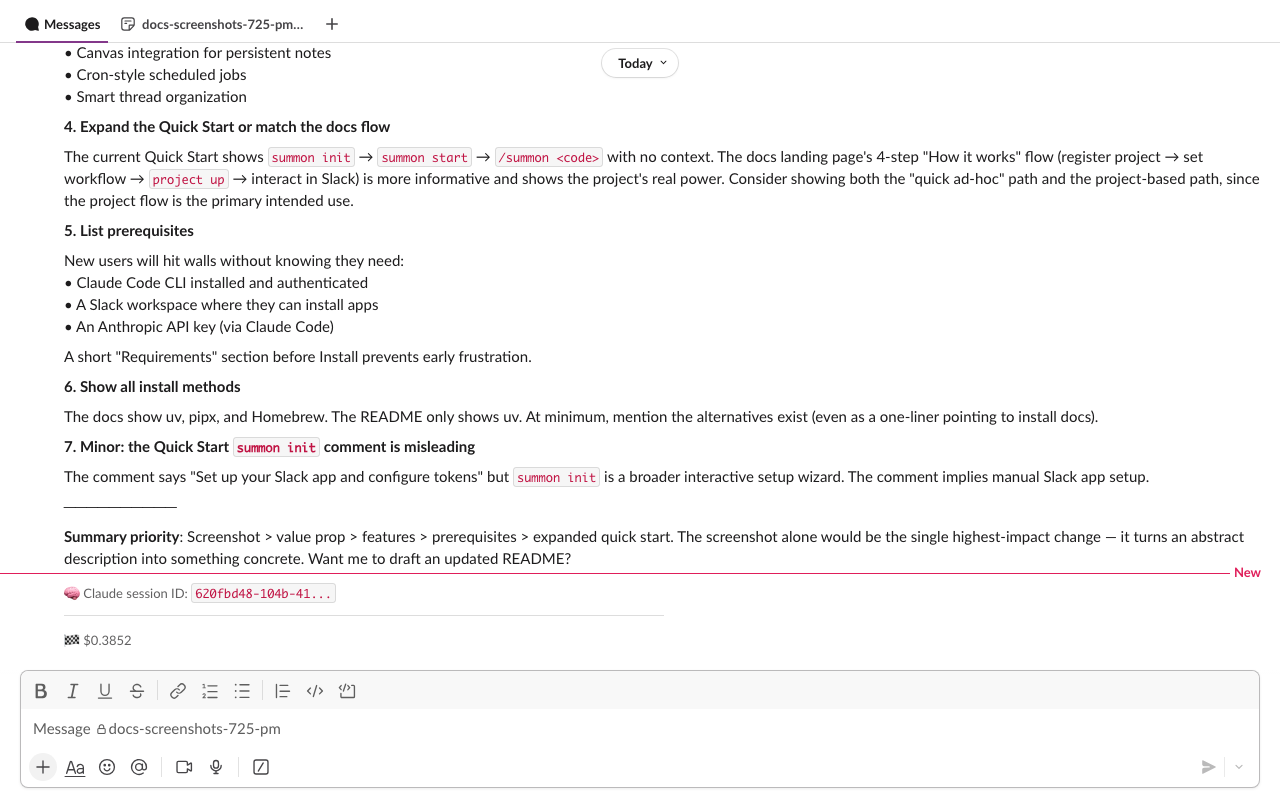Open the shortcuts menu in the composer
The image size is (1280, 812).
click(x=260, y=767)
